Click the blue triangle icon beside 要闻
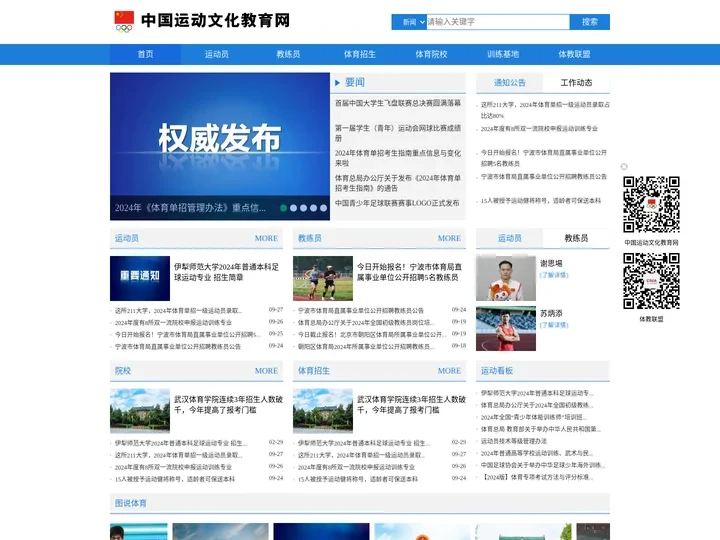720x540 pixels. [x=337, y=83]
